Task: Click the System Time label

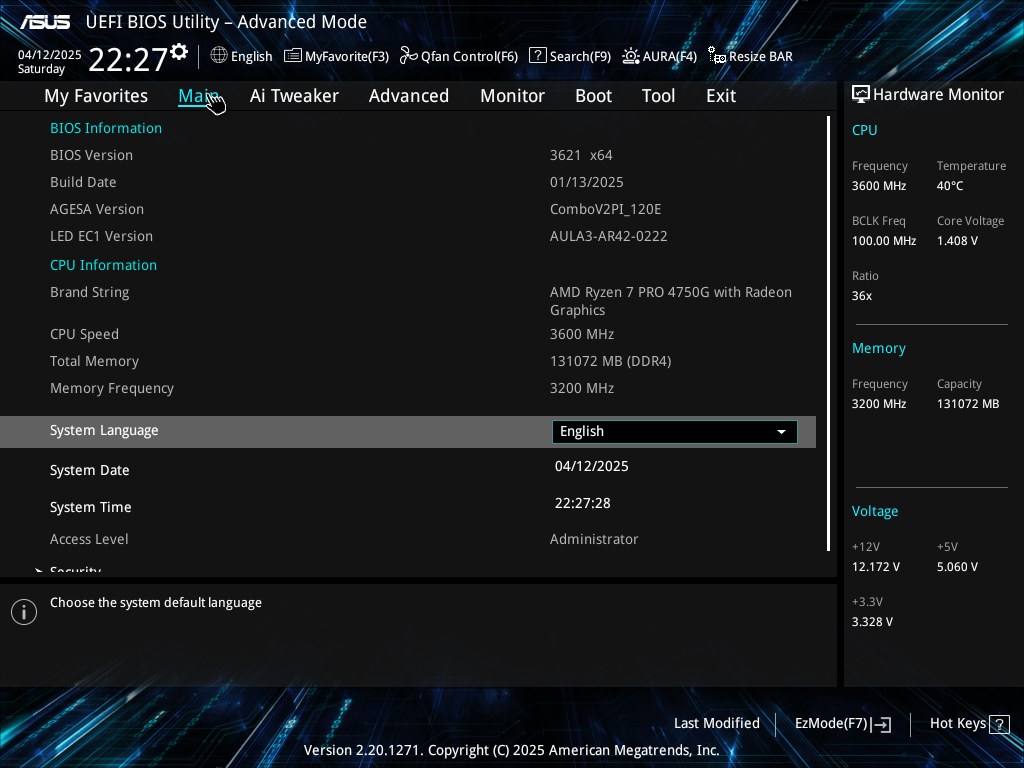Action: (x=91, y=507)
